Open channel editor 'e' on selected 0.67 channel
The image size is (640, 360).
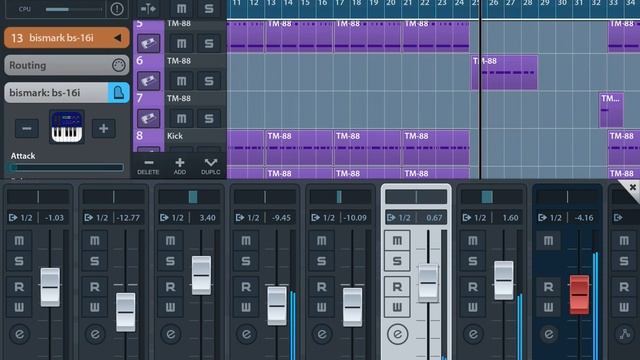(397, 334)
